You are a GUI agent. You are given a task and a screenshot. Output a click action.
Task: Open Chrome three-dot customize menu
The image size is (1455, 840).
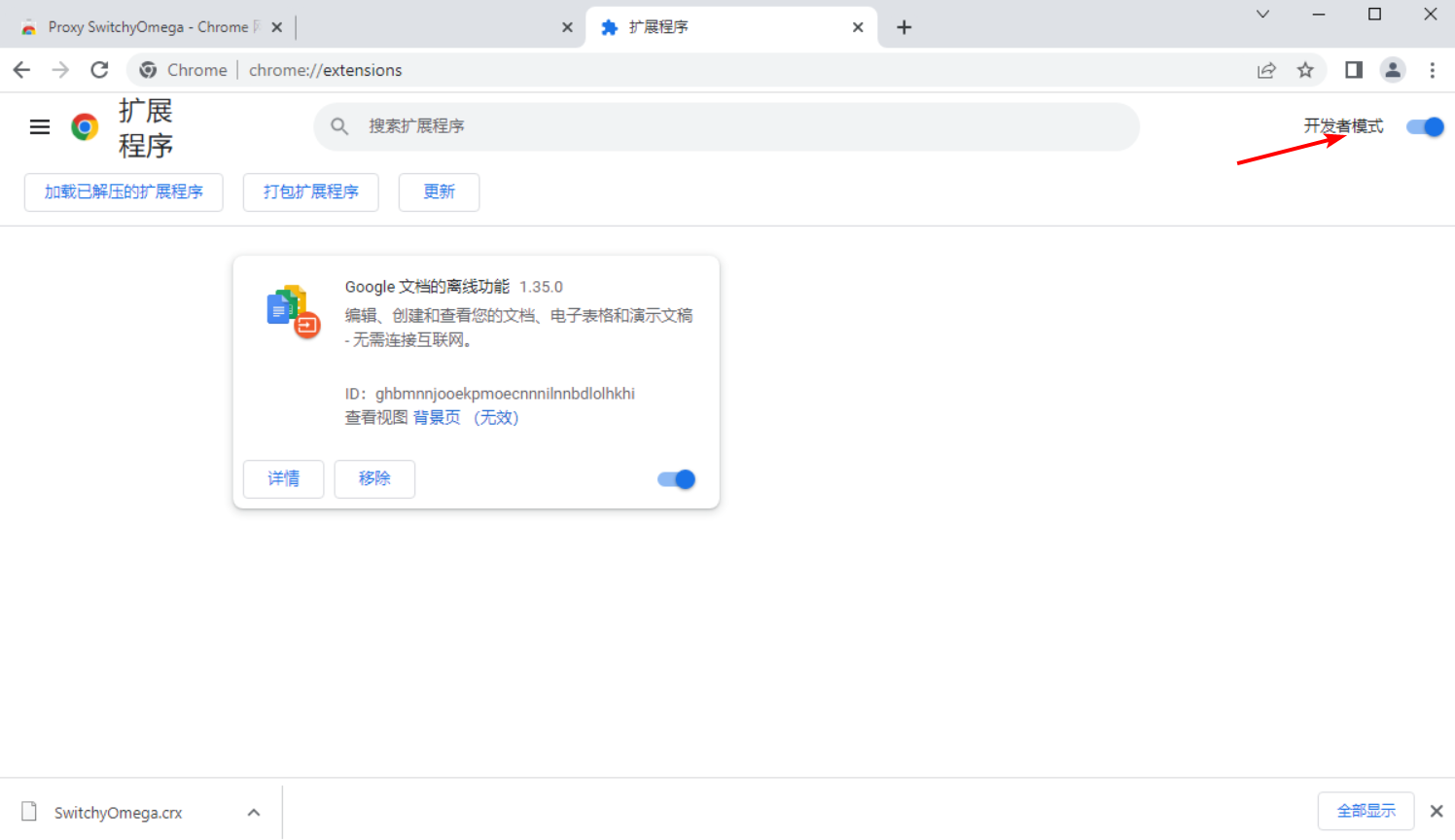(x=1432, y=70)
